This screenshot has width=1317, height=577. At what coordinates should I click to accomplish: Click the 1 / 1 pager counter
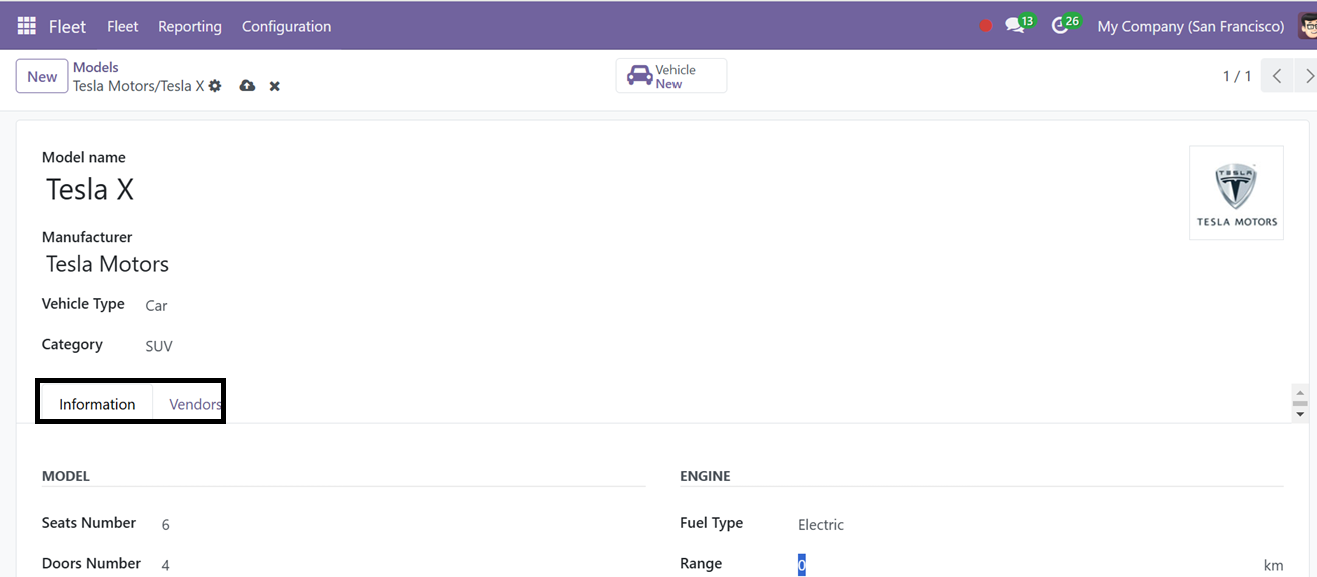[1237, 76]
